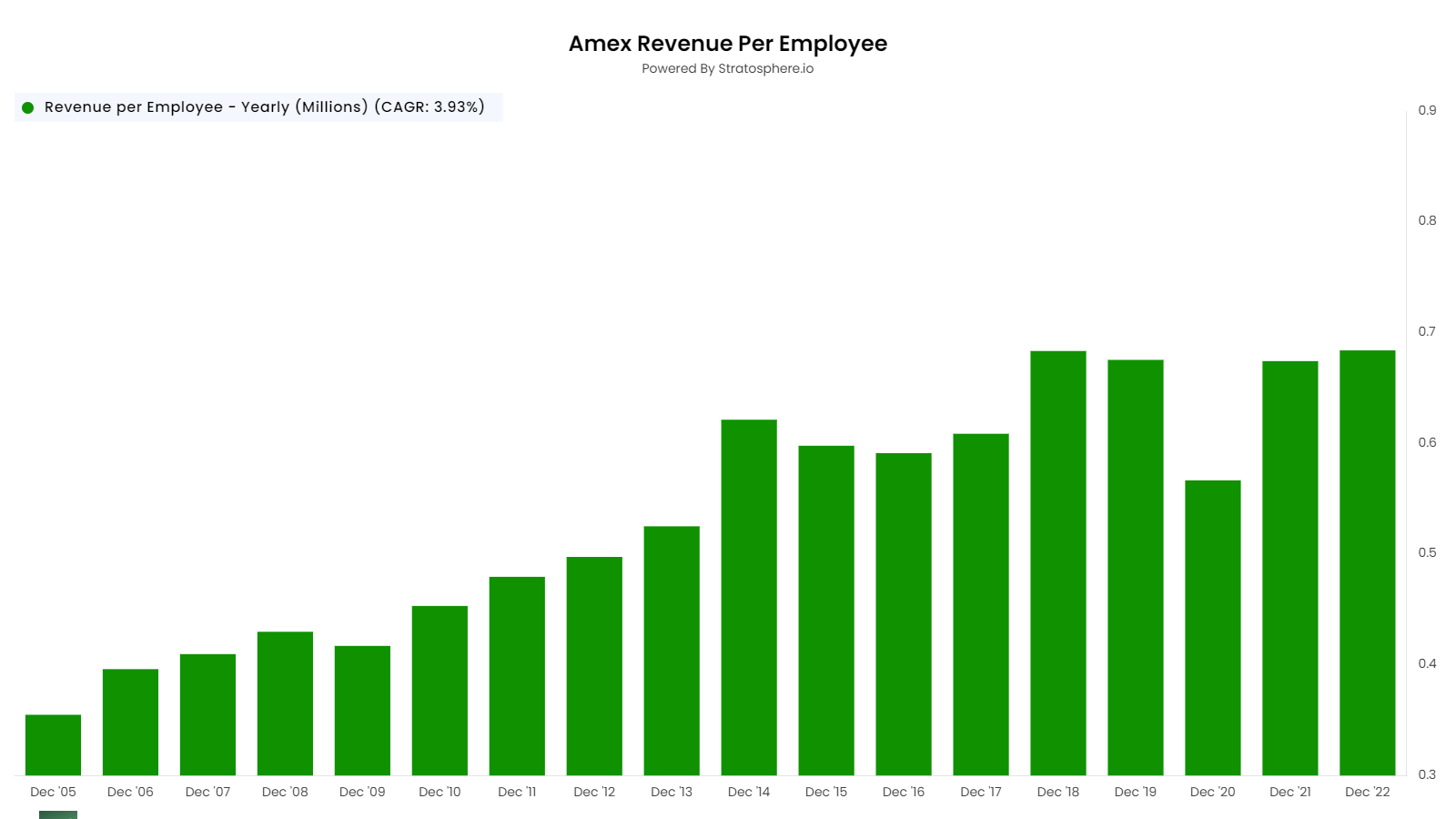Image resolution: width=1456 pixels, height=819 pixels.
Task: Click the Dec '17 x-axis label
Action: [x=981, y=792]
